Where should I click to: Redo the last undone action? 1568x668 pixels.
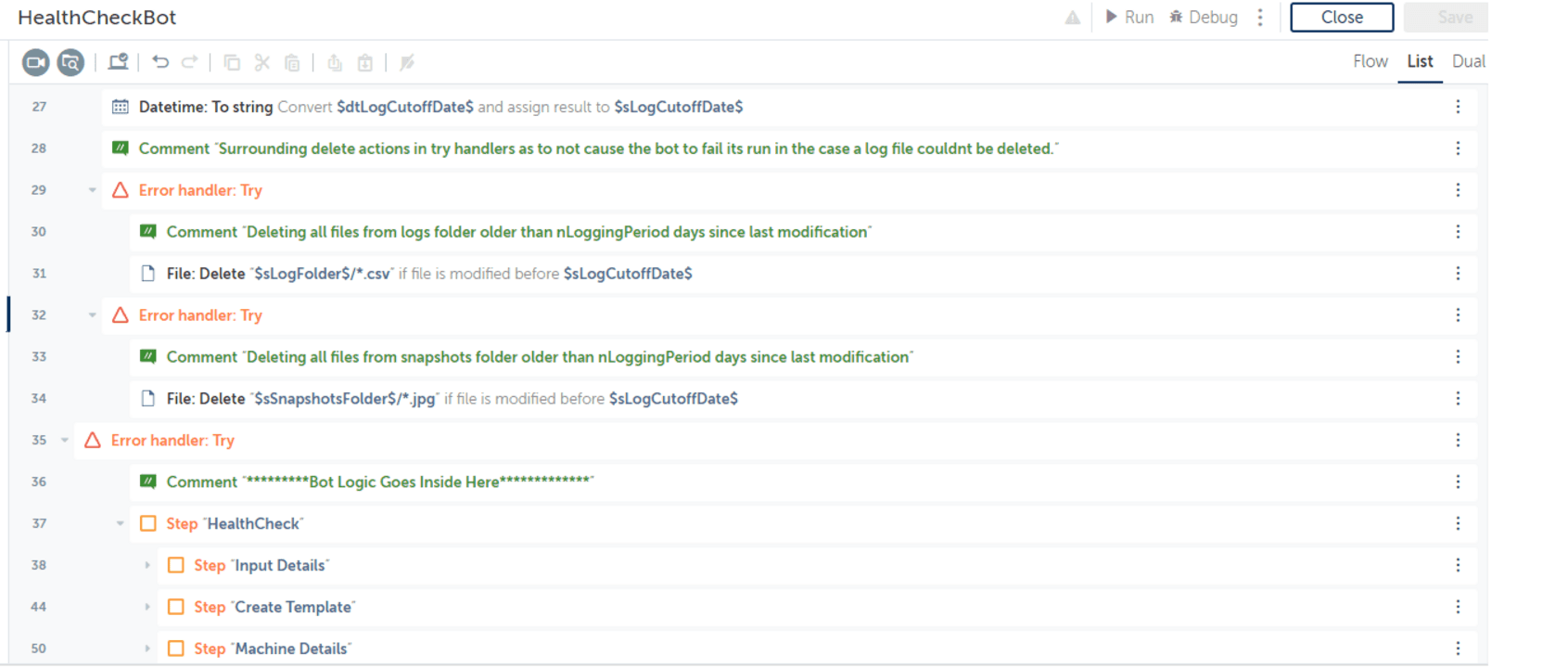(189, 62)
